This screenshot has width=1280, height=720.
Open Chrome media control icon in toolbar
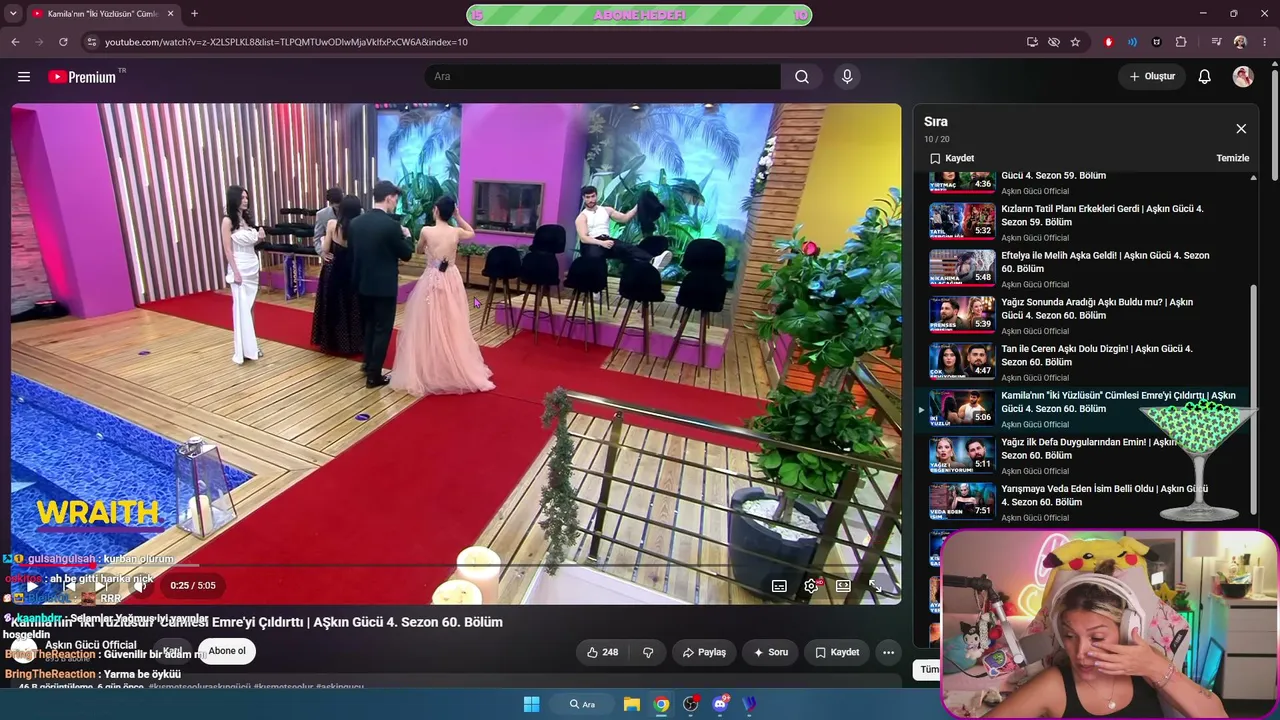(1216, 42)
